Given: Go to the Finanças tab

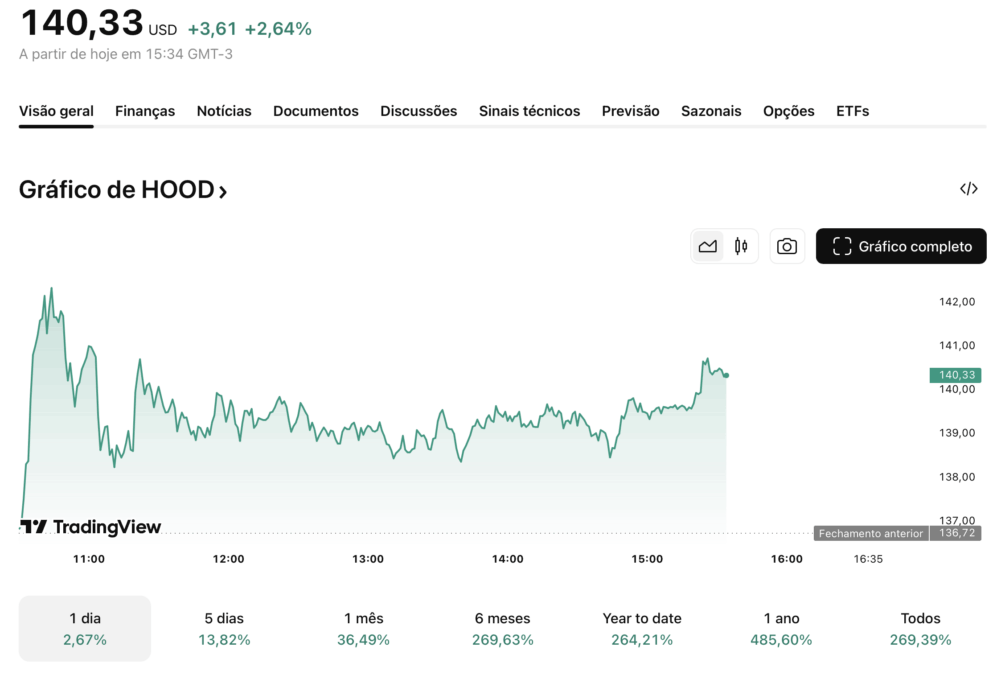Looking at the screenshot, I should [145, 111].
